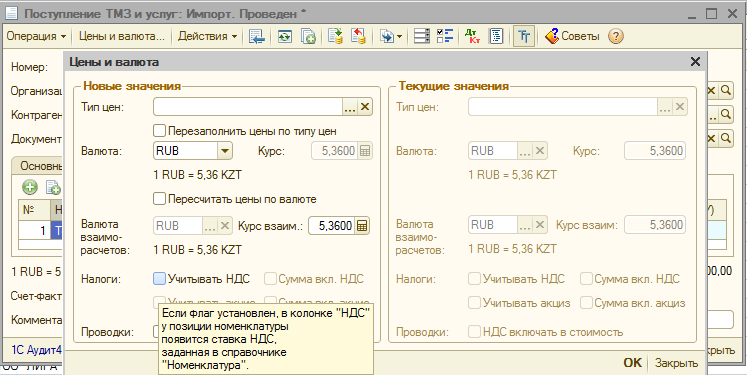Click the copy-row icon beside the green plus
Screen dimensions: 747x375
(x=53, y=187)
